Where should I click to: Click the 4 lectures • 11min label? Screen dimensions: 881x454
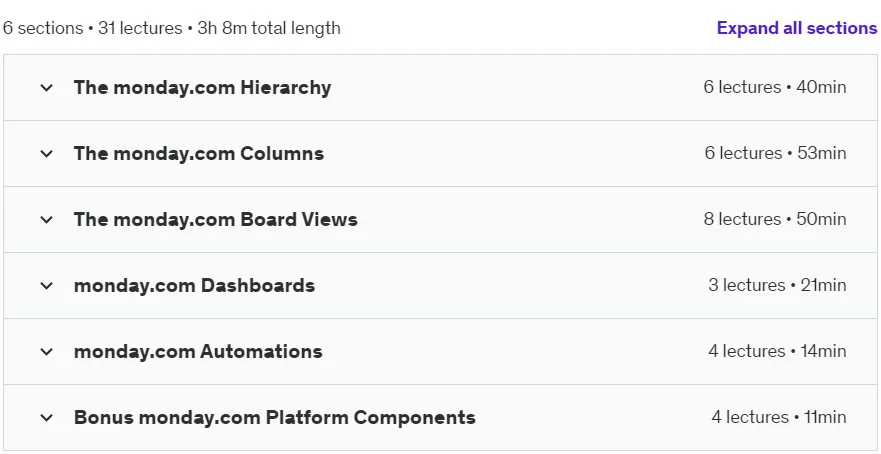pyautogui.click(x=779, y=417)
